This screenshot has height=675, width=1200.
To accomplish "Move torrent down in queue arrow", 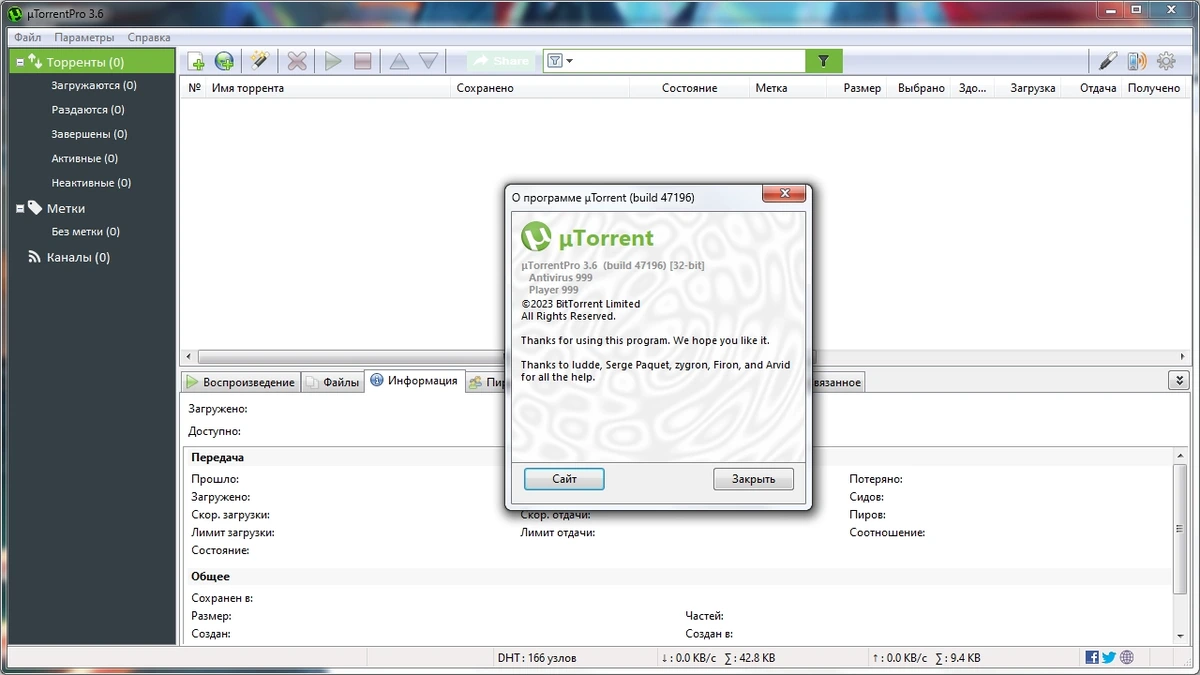I will (428, 61).
